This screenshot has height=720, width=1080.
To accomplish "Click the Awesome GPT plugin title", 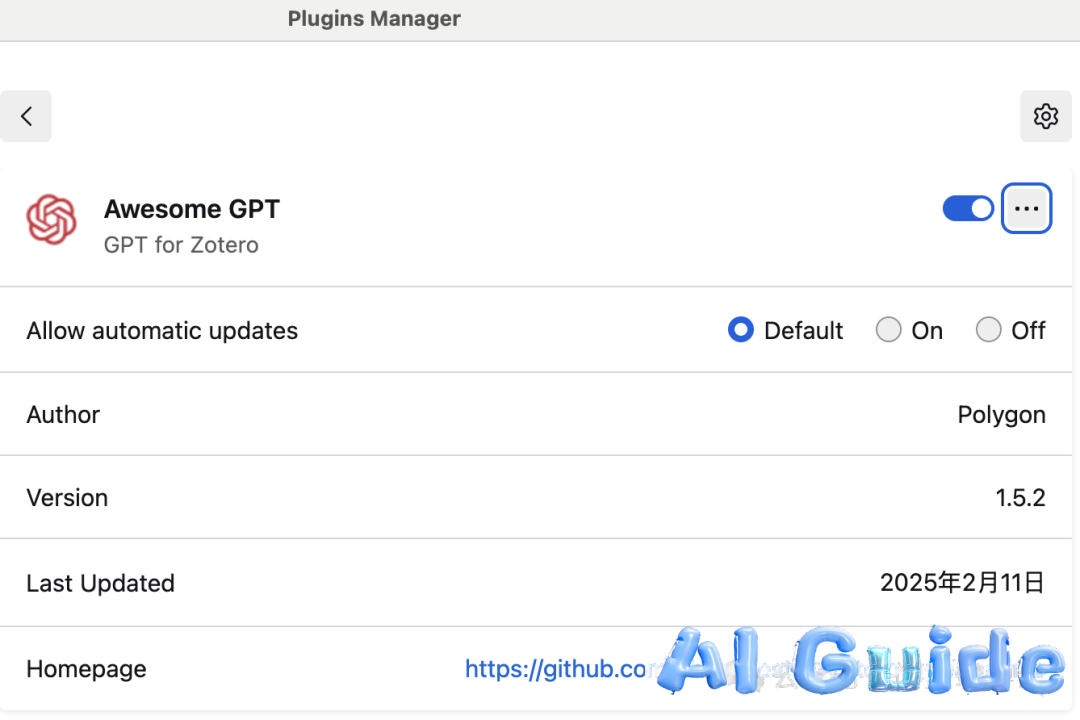I will click(191, 209).
